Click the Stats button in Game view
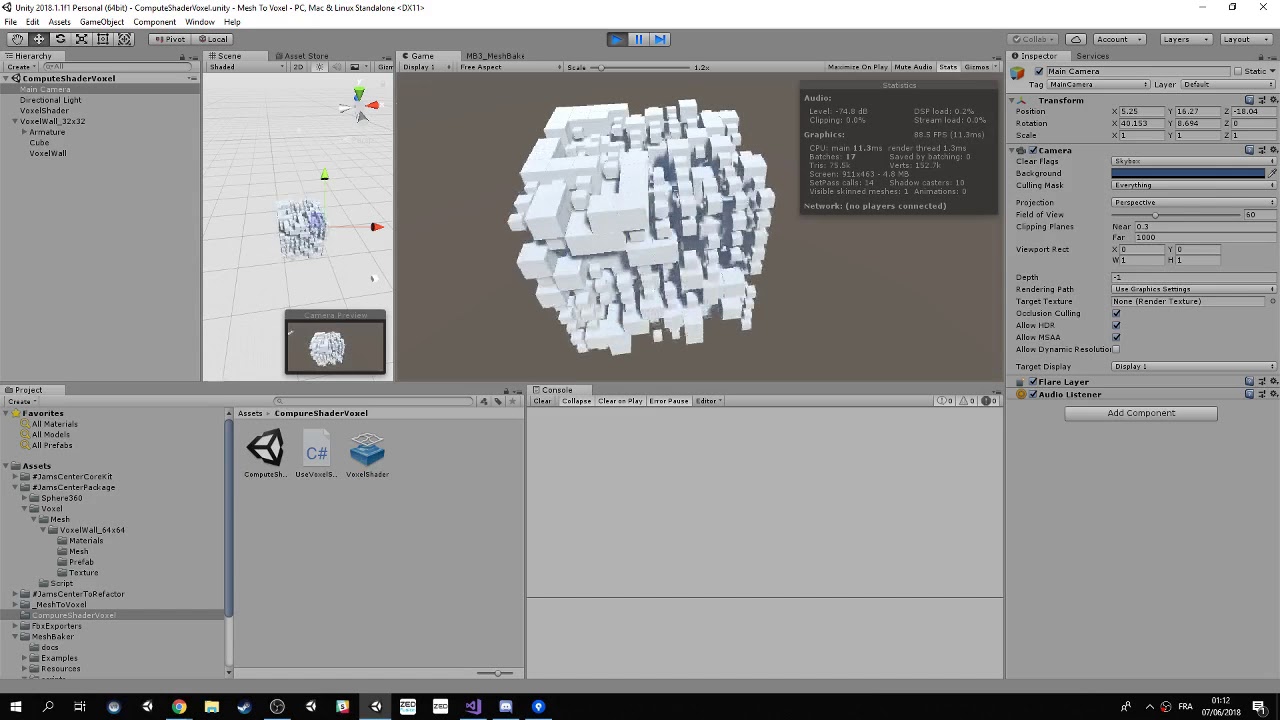 pos(948,67)
